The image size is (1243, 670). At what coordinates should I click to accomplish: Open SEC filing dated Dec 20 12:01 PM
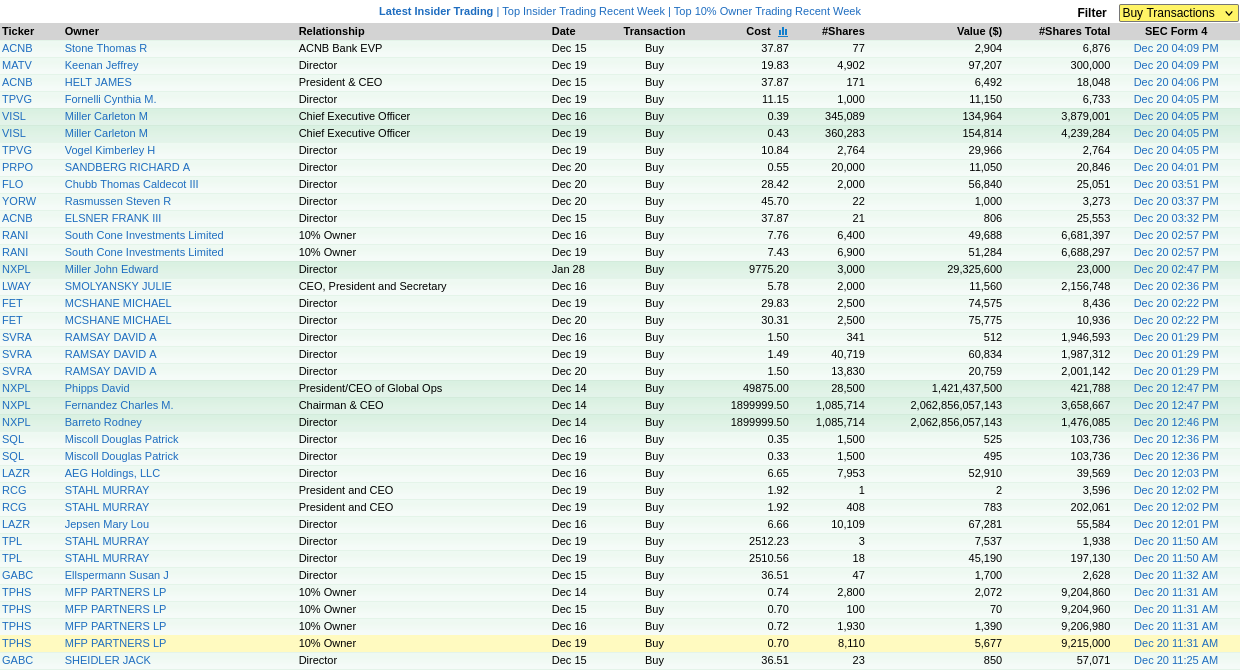point(1176,524)
